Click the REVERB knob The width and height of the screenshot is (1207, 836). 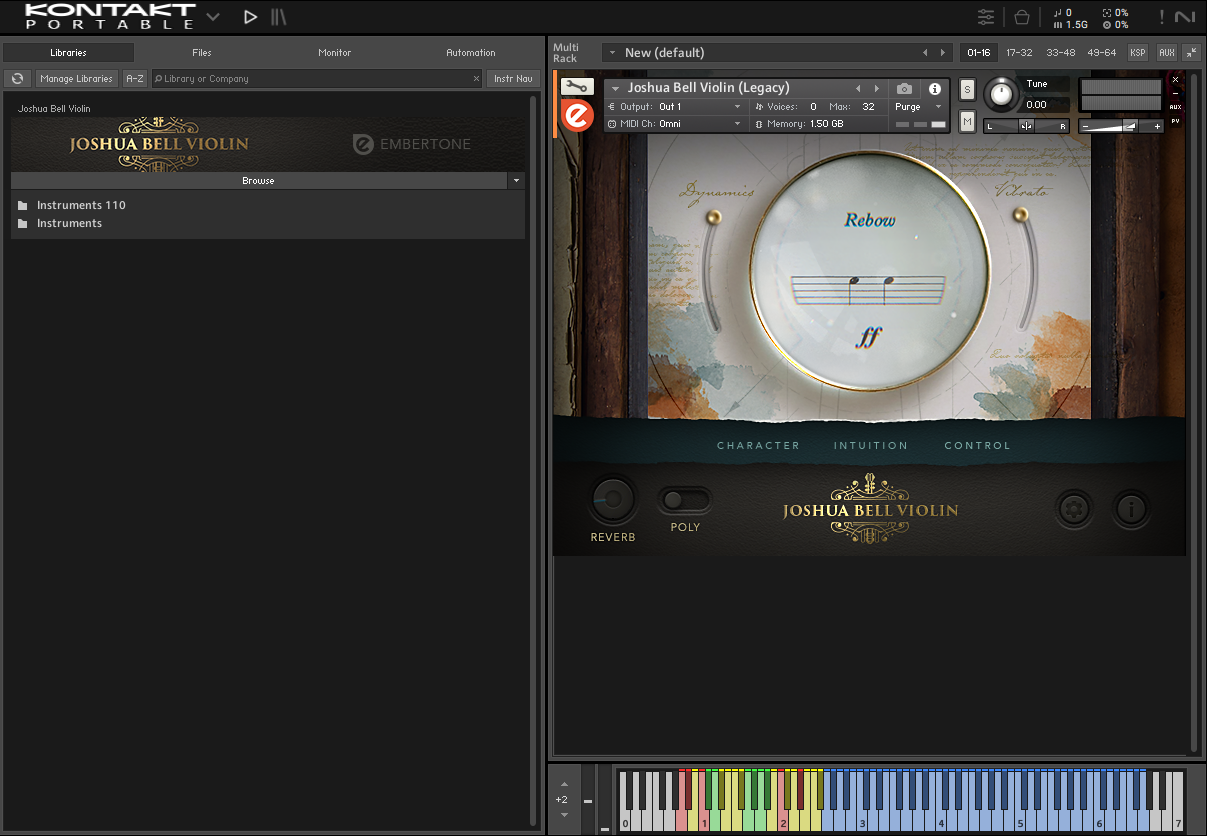(x=613, y=499)
